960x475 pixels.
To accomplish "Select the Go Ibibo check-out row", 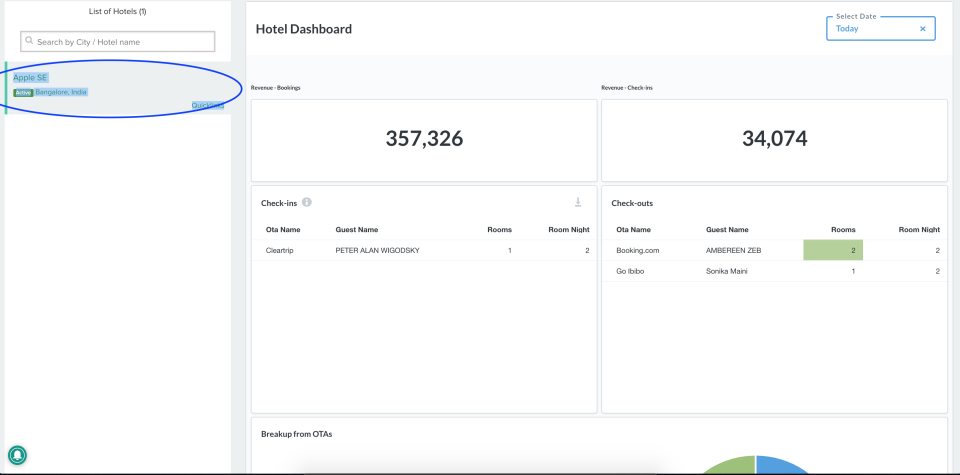I will coord(774,271).
